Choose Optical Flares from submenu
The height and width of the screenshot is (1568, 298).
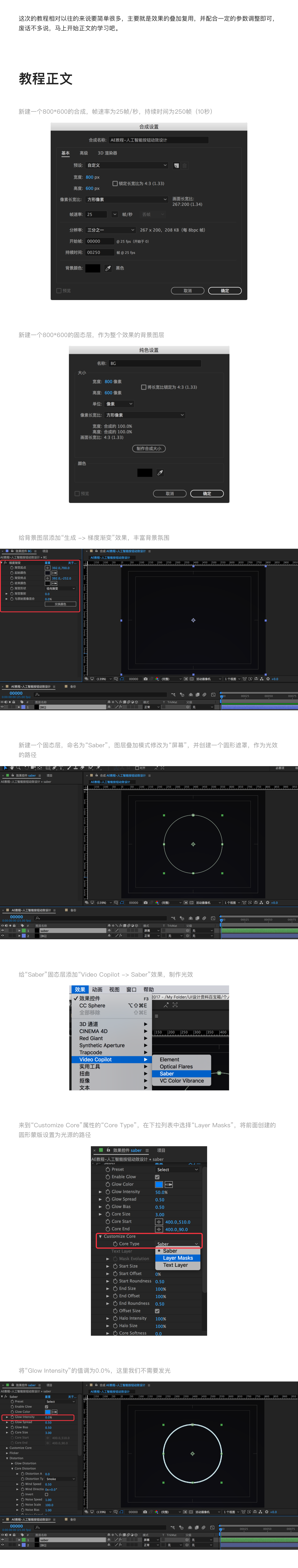(x=181, y=1066)
